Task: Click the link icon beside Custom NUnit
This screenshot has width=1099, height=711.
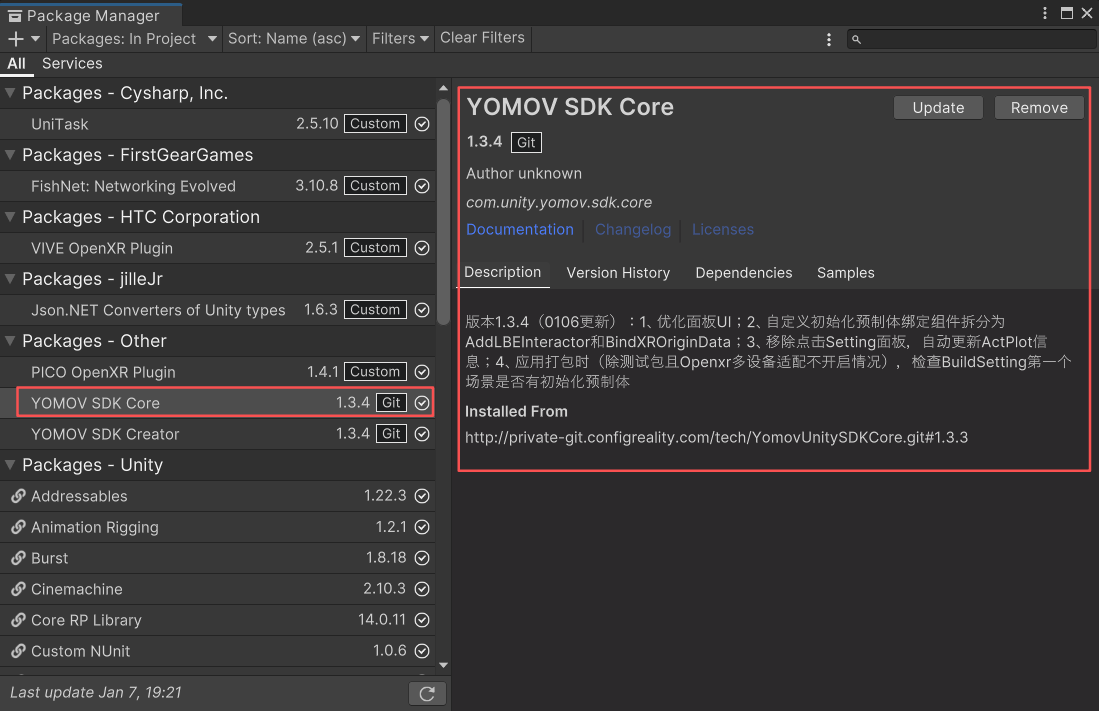Action: (x=18, y=651)
